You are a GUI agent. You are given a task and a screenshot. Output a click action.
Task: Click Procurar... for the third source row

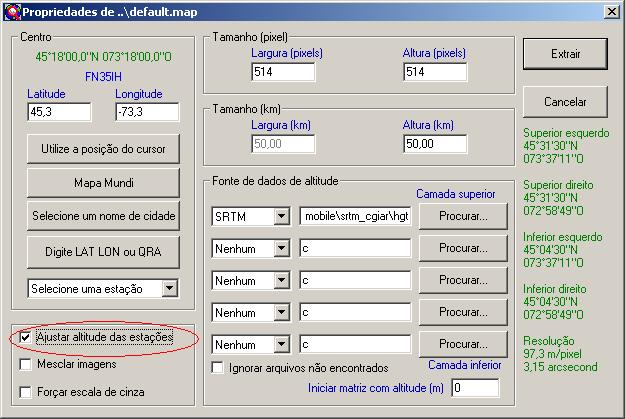[x=463, y=280]
